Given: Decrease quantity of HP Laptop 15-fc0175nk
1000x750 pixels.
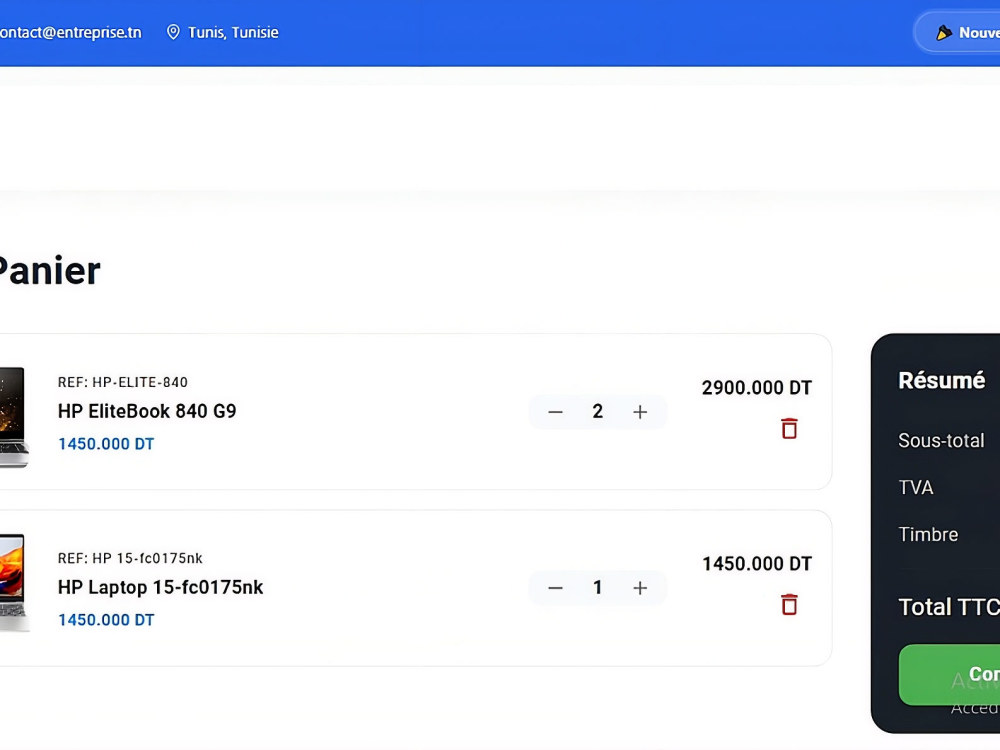Looking at the screenshot, I should [x=555, y=588].
